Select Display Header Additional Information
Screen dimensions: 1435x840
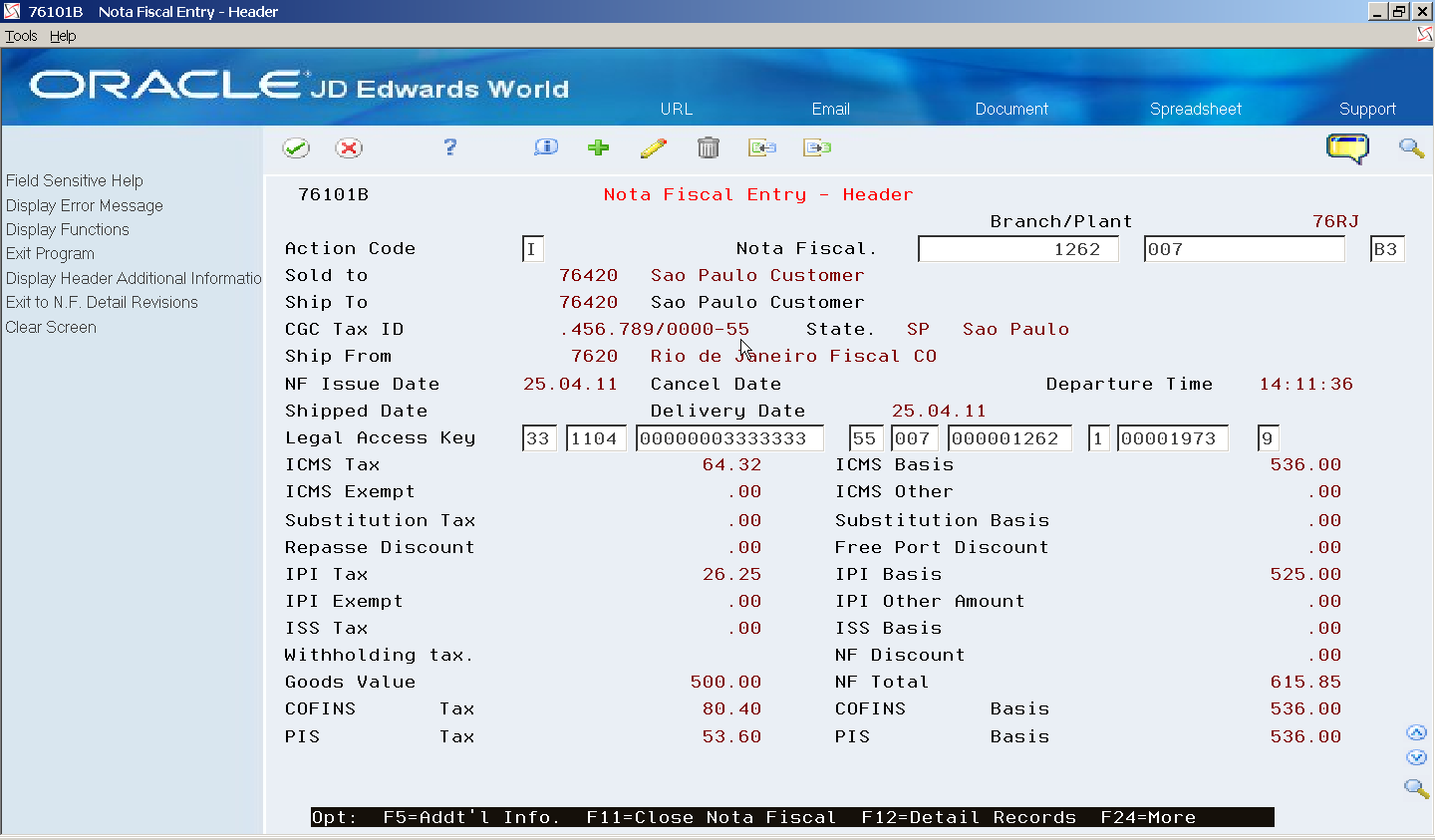coord(134,278)
